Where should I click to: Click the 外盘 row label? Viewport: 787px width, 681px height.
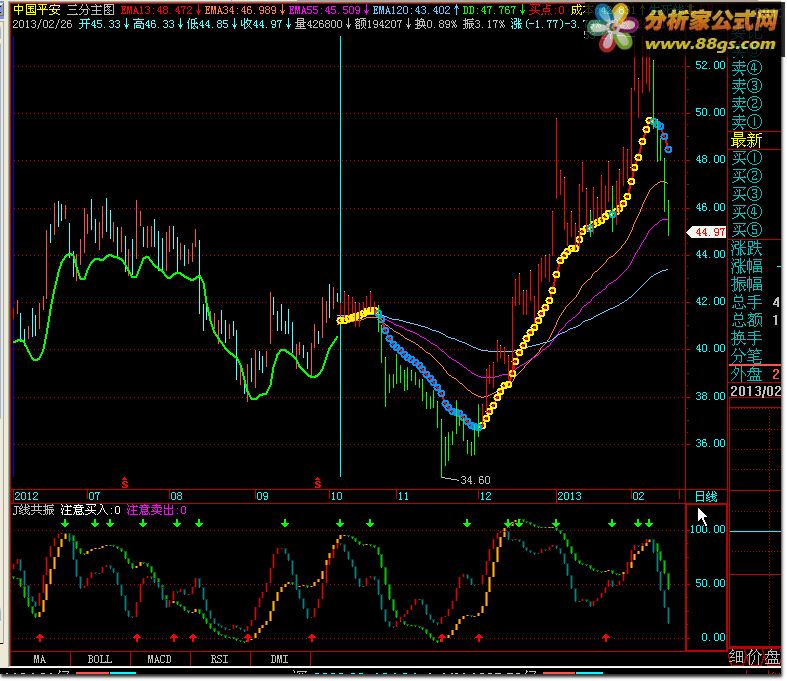(x=747, y=374)
